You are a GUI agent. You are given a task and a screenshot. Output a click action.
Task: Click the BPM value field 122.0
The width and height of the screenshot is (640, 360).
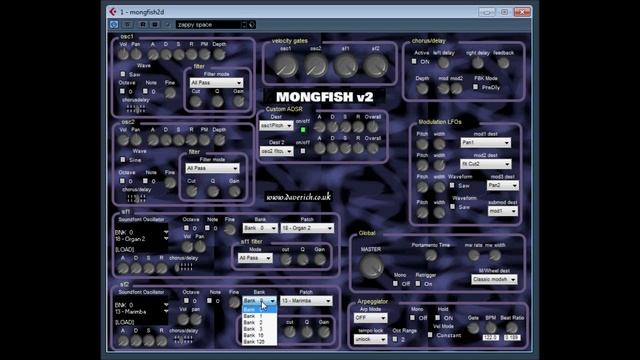(x=491, y=338)
